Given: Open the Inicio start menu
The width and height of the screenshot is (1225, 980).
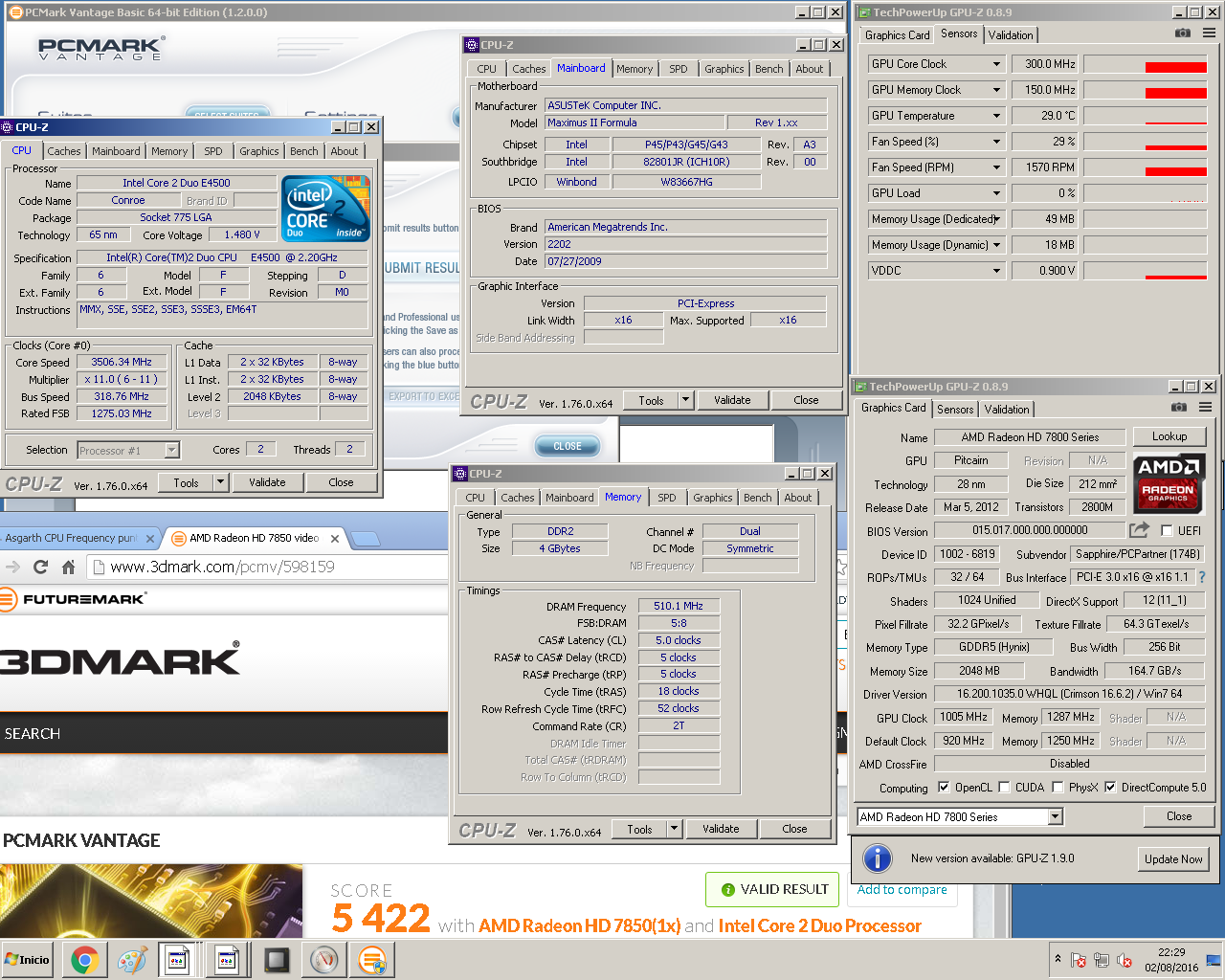Looking at the screenshot, I should point(28,960).
